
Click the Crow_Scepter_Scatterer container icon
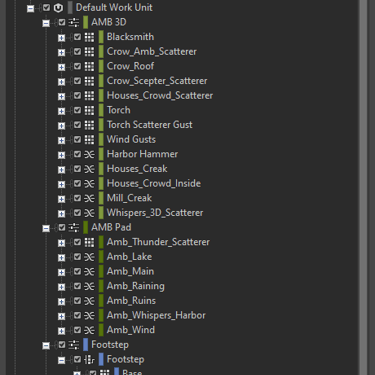[89, 81]
